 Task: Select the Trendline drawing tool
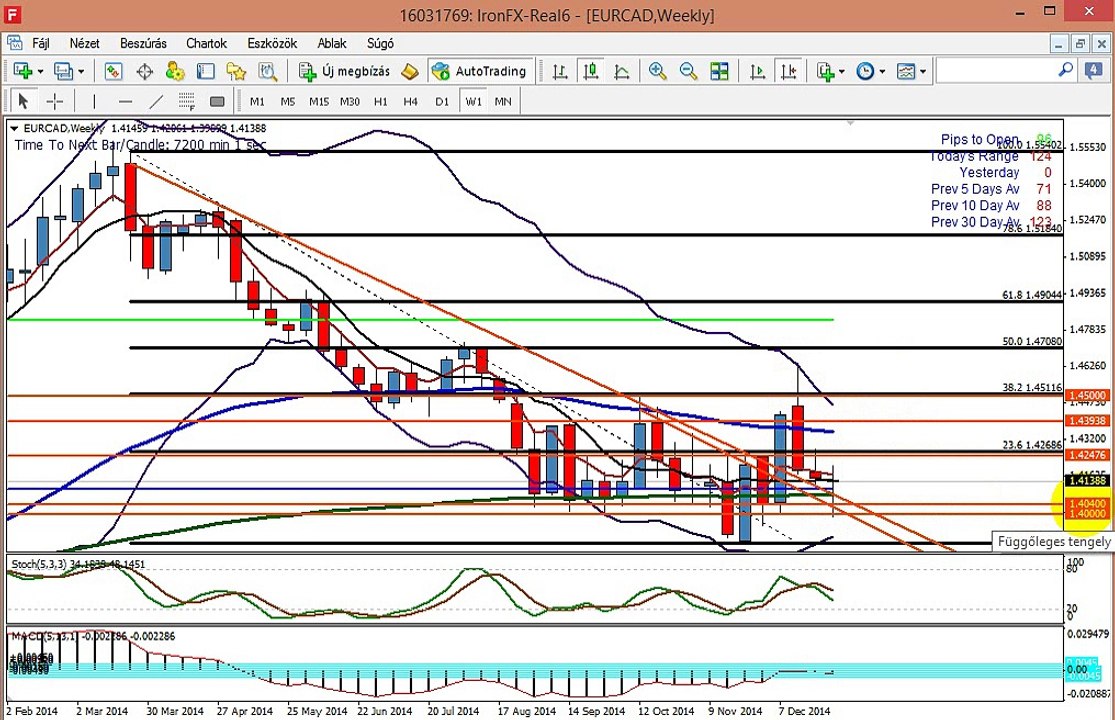(156, 102)
